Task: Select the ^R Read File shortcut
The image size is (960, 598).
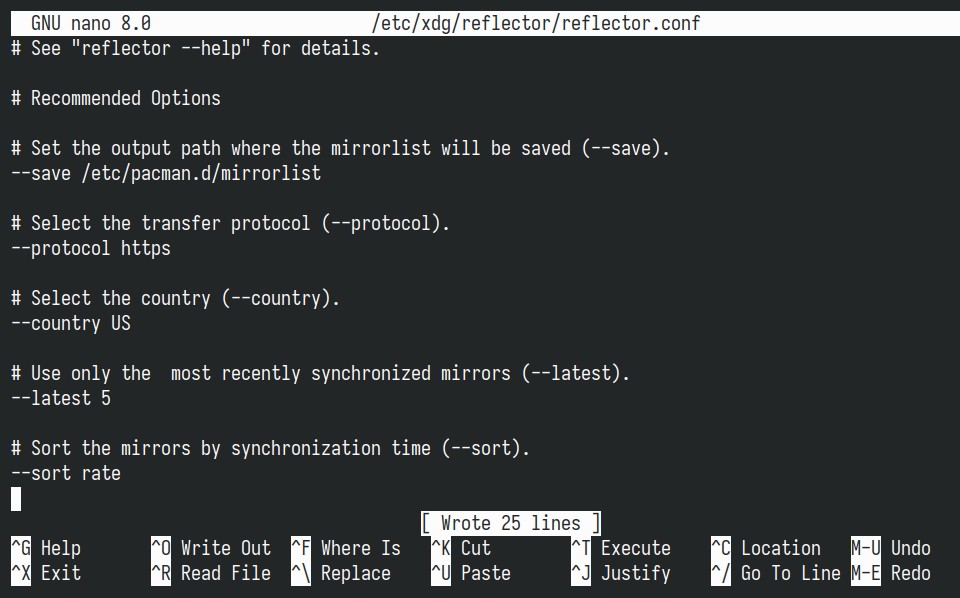Action: click(211, 573)
